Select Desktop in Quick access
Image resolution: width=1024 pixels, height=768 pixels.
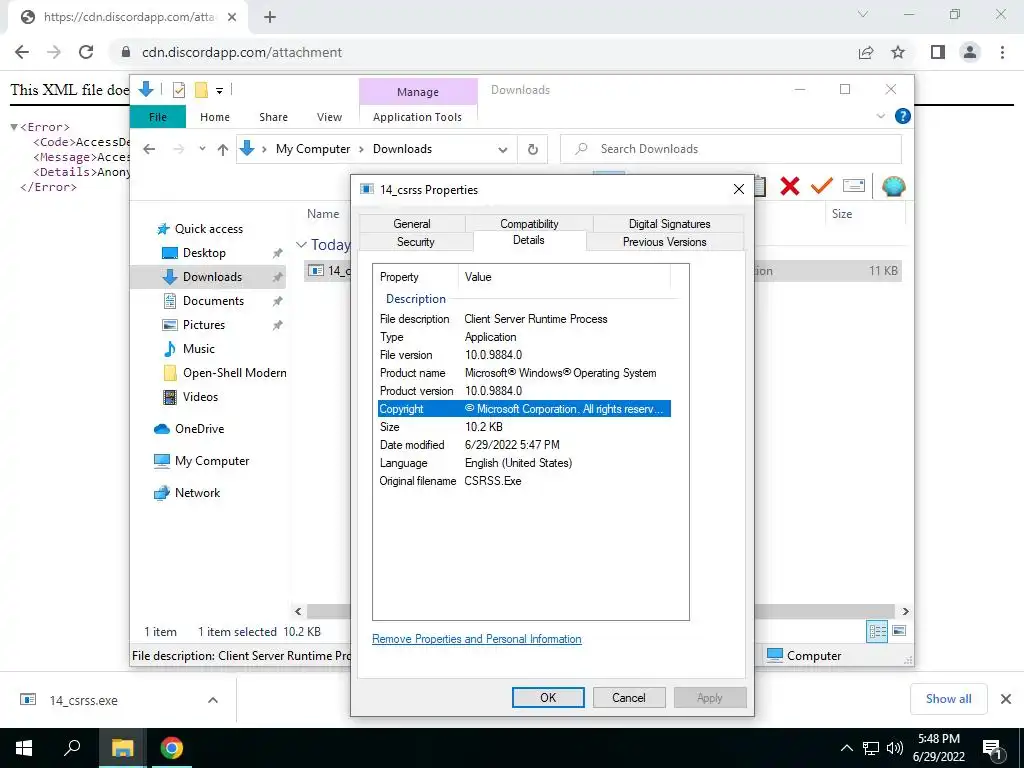(204, 253)
